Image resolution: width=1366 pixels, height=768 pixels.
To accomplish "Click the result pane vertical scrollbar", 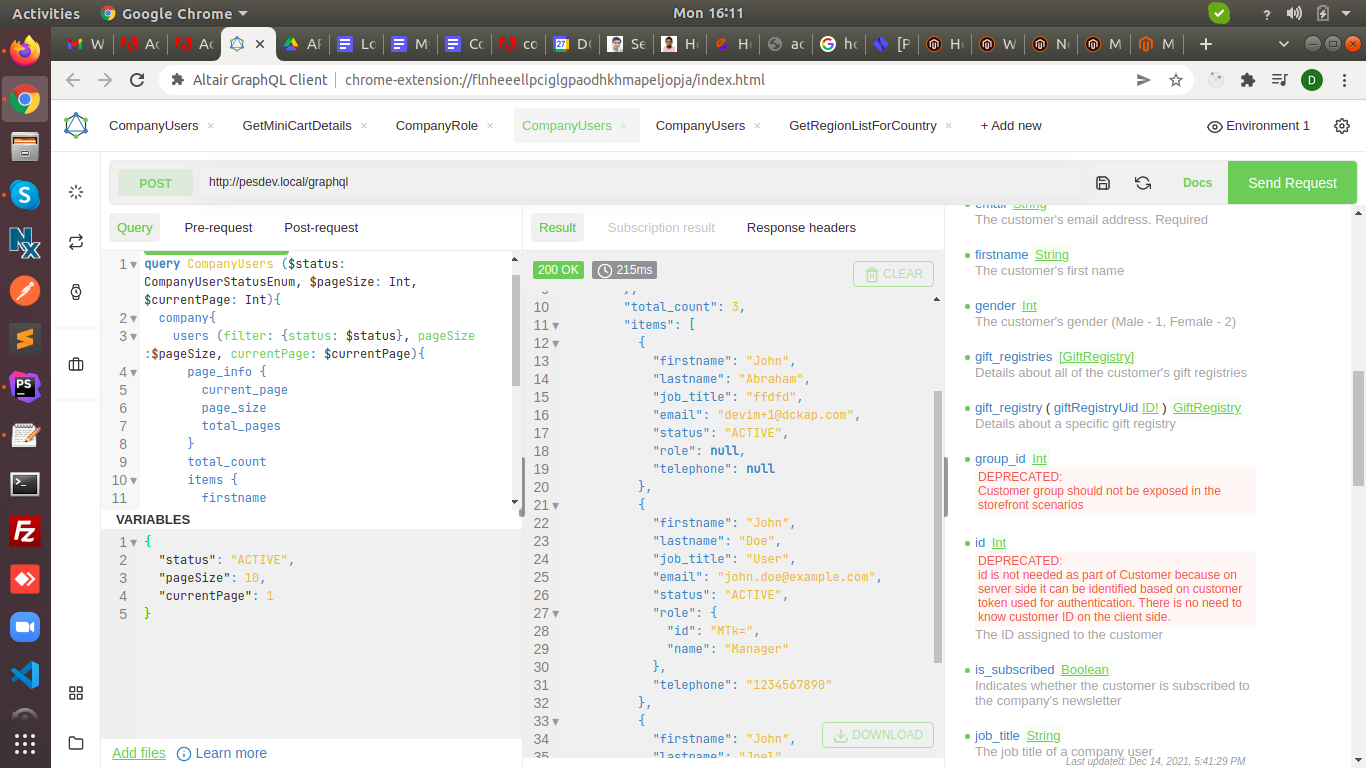I will coord(937,525).
